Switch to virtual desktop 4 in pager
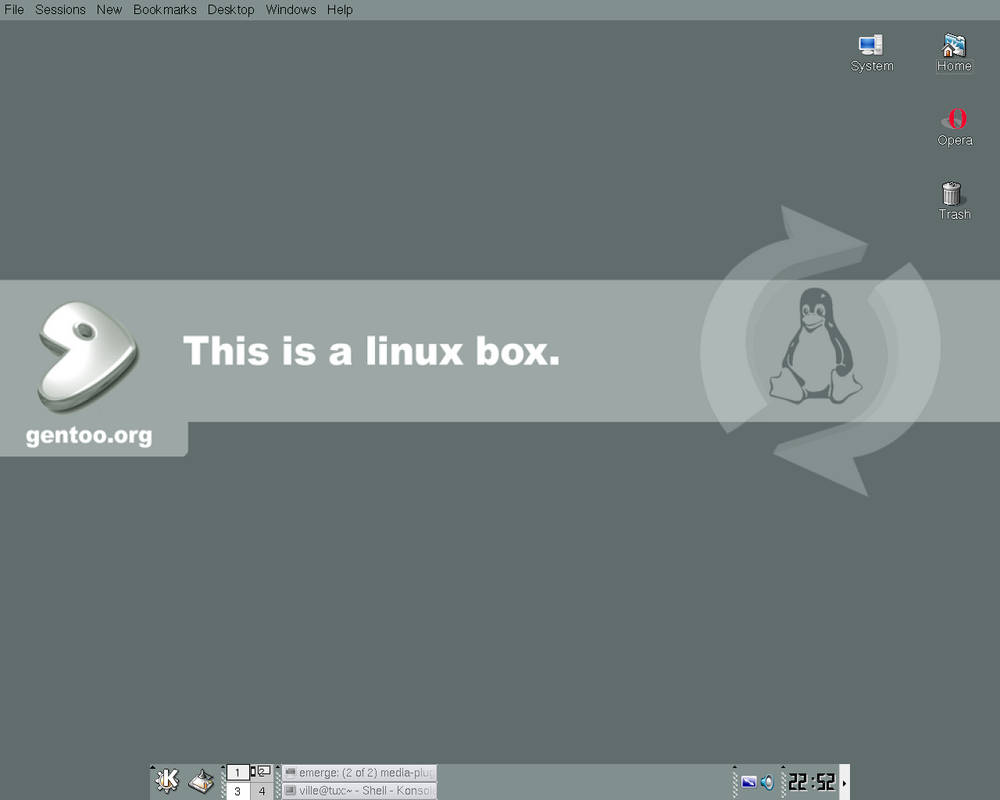 click(261, 791)
